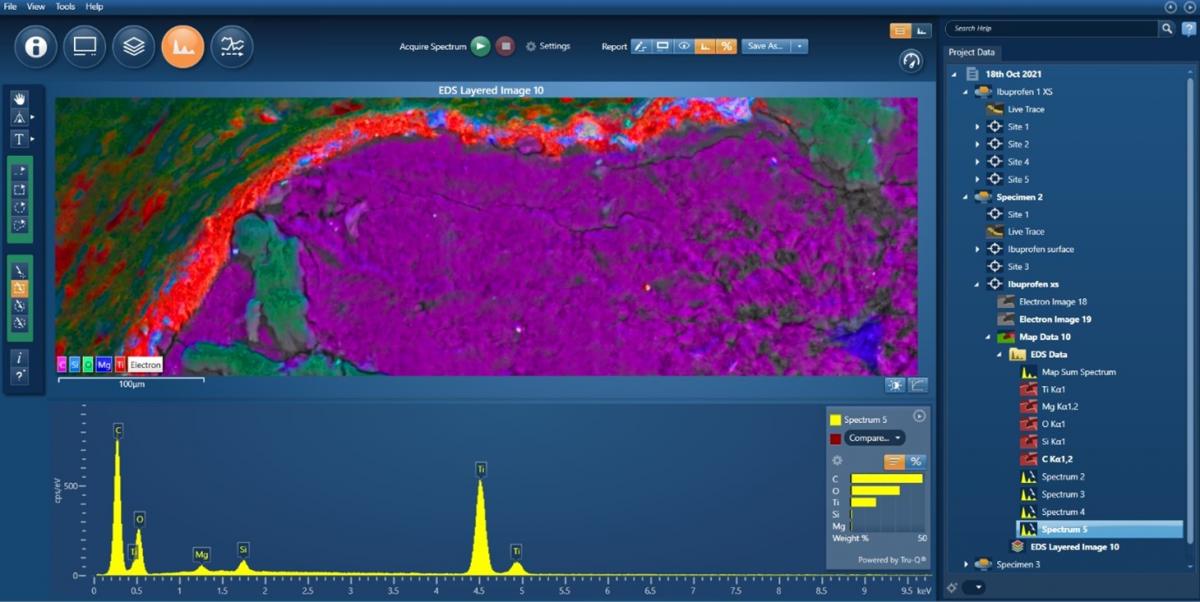
Task: Open the Compare spectrum dropdown
Action: [875, 438]
